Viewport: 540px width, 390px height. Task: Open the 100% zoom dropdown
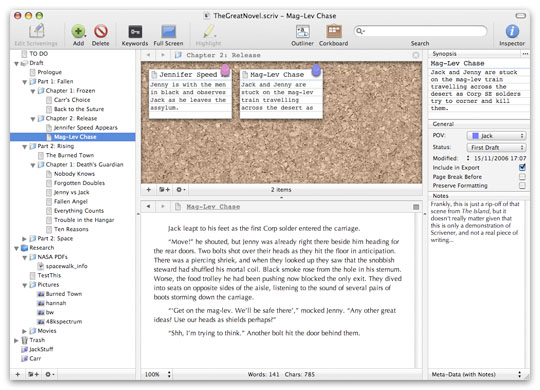point(157,374)
